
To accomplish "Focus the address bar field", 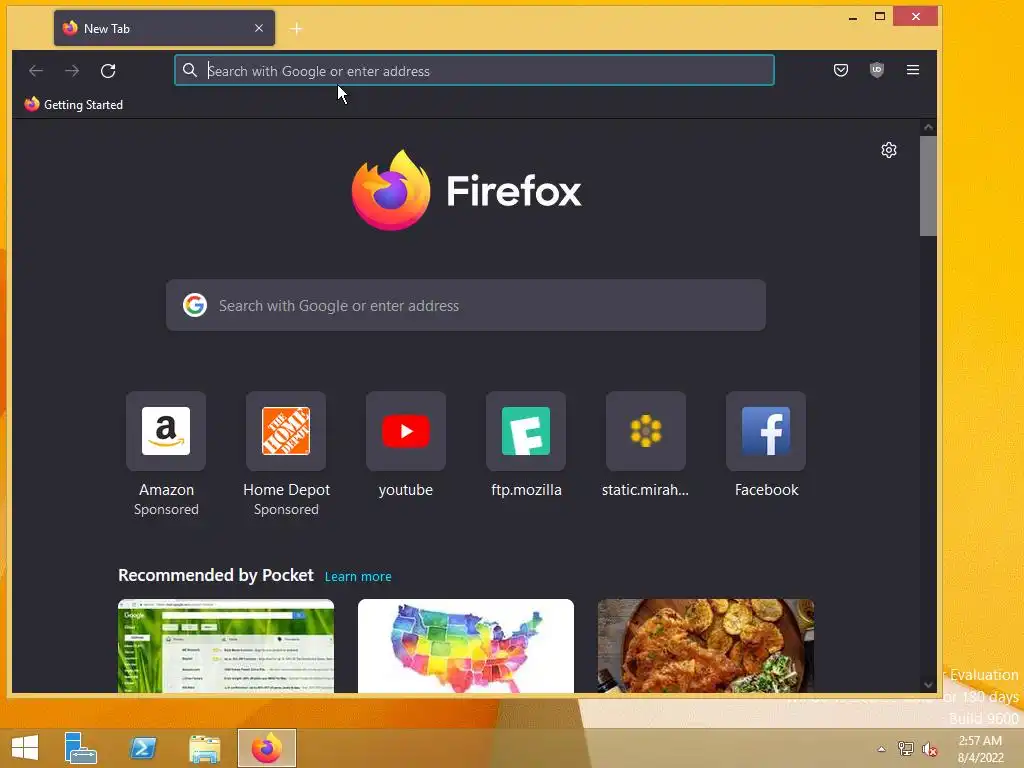I will [474, 71].
